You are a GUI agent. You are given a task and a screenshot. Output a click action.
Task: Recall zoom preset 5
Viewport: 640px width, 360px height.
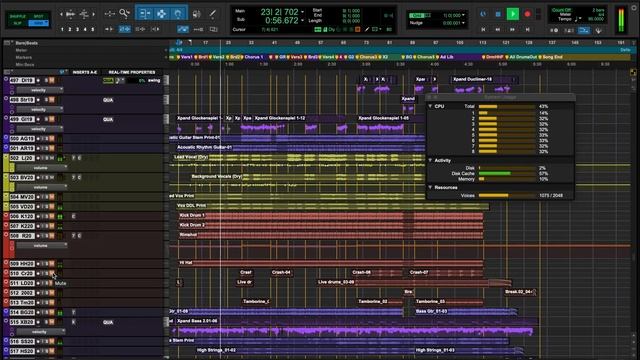93,29
